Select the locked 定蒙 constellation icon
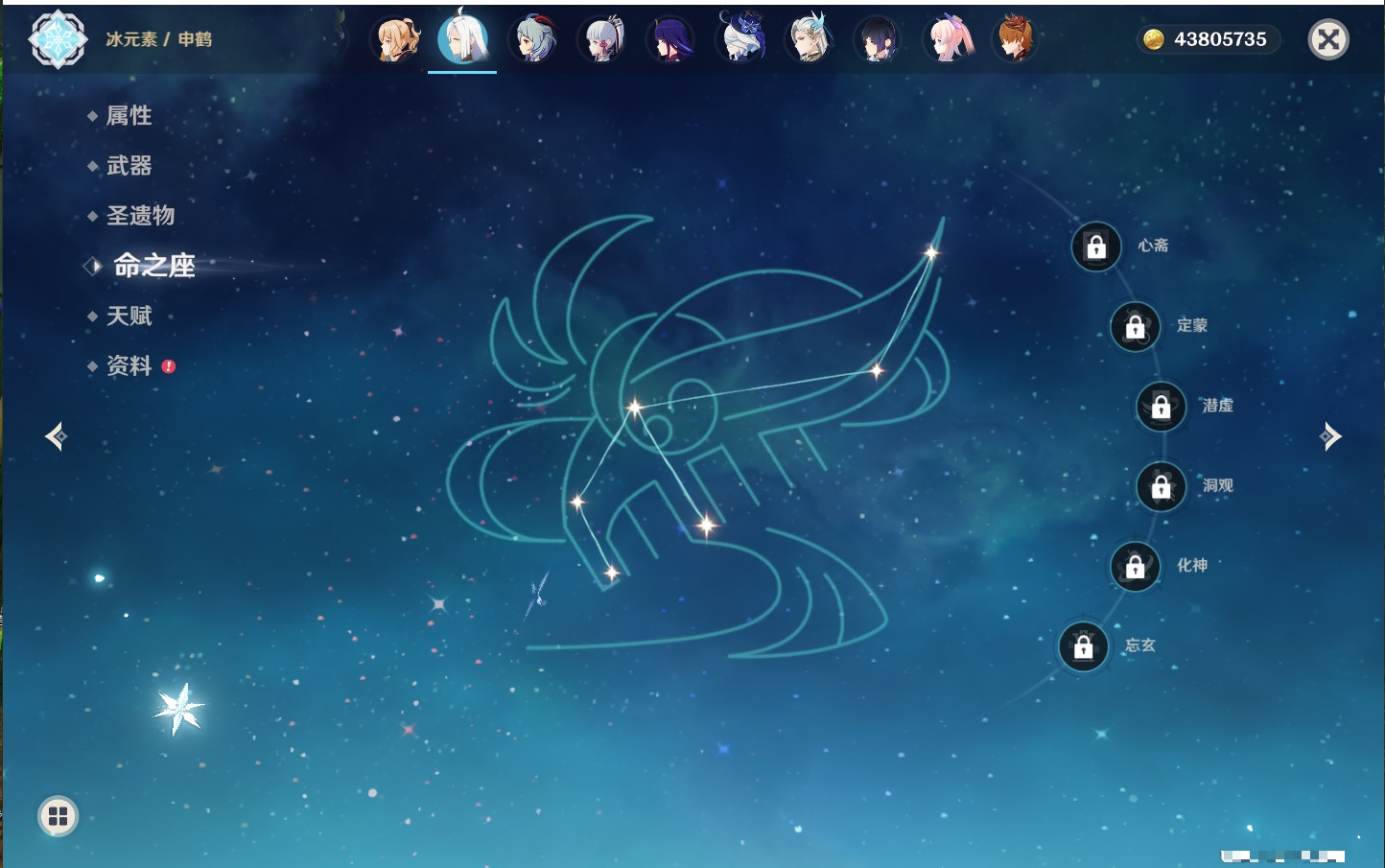The height and width of the screenshot is (868, 1385). (1135, 327)
